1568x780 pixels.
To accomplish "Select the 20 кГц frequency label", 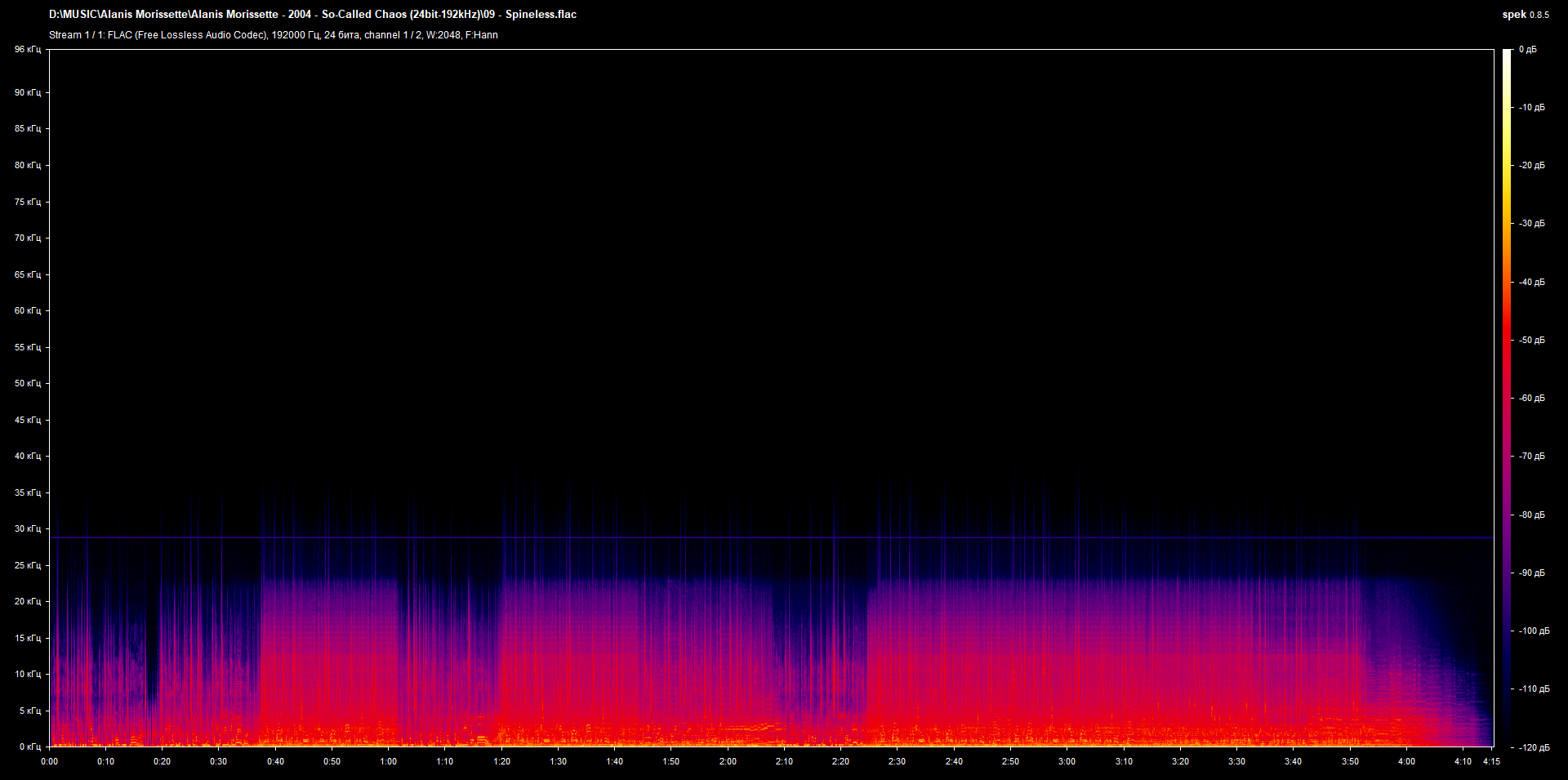I will click(x=27, y=601).
